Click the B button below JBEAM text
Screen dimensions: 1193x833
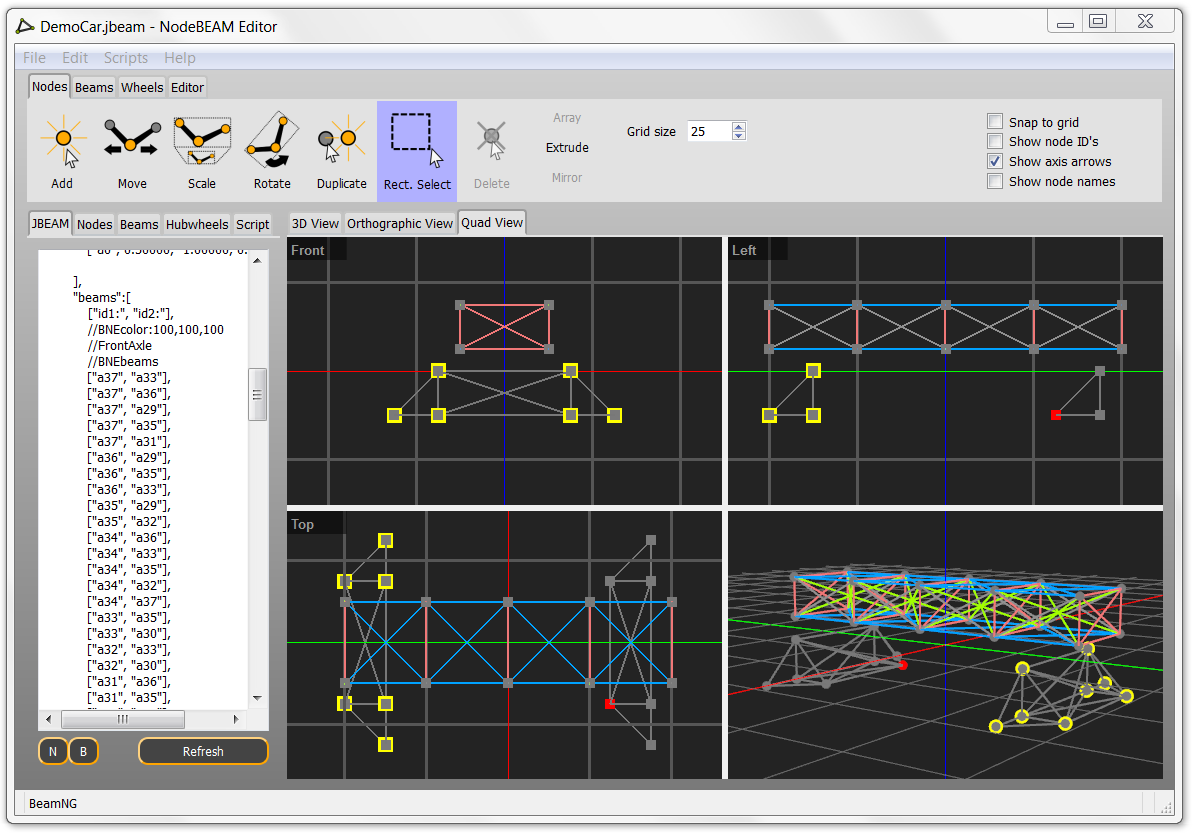(84, 752)
